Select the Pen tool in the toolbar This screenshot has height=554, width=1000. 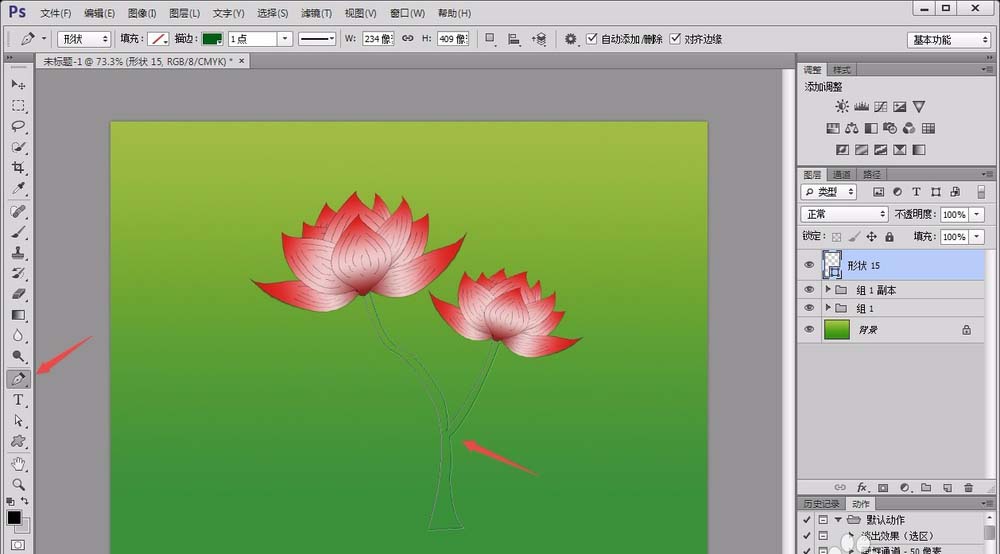[x=18, y=380]
